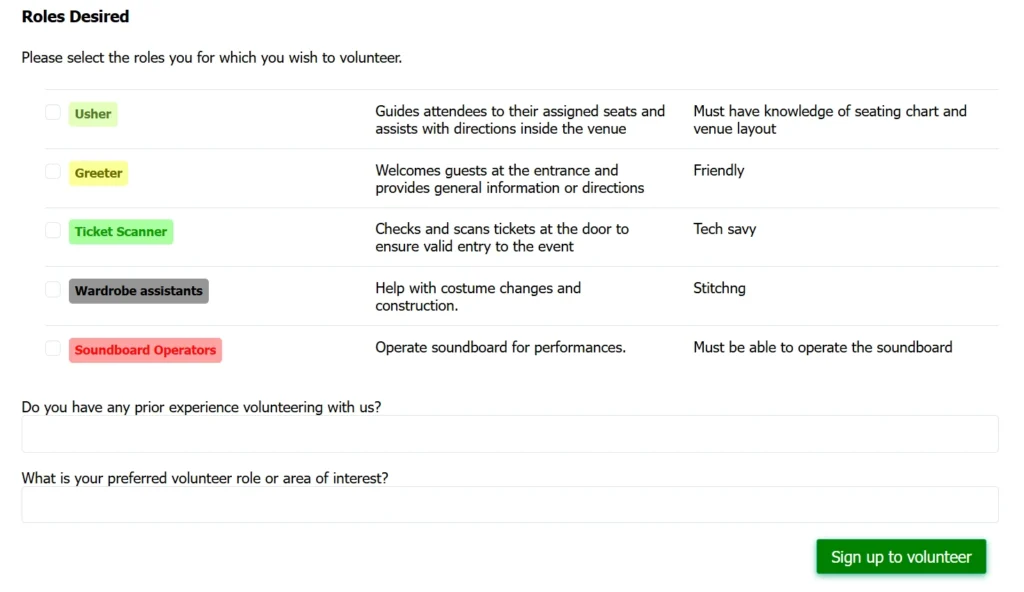Click the Ticket Scanner description text
The height and width of the screenshot is (592, 1024).
(502, 238)
